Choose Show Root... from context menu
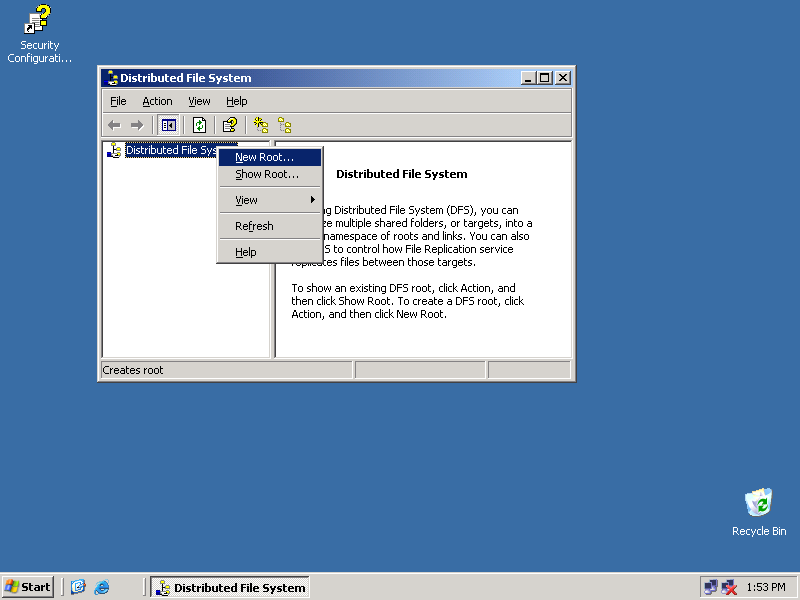 pyautogui.click(x=270, y=174)
